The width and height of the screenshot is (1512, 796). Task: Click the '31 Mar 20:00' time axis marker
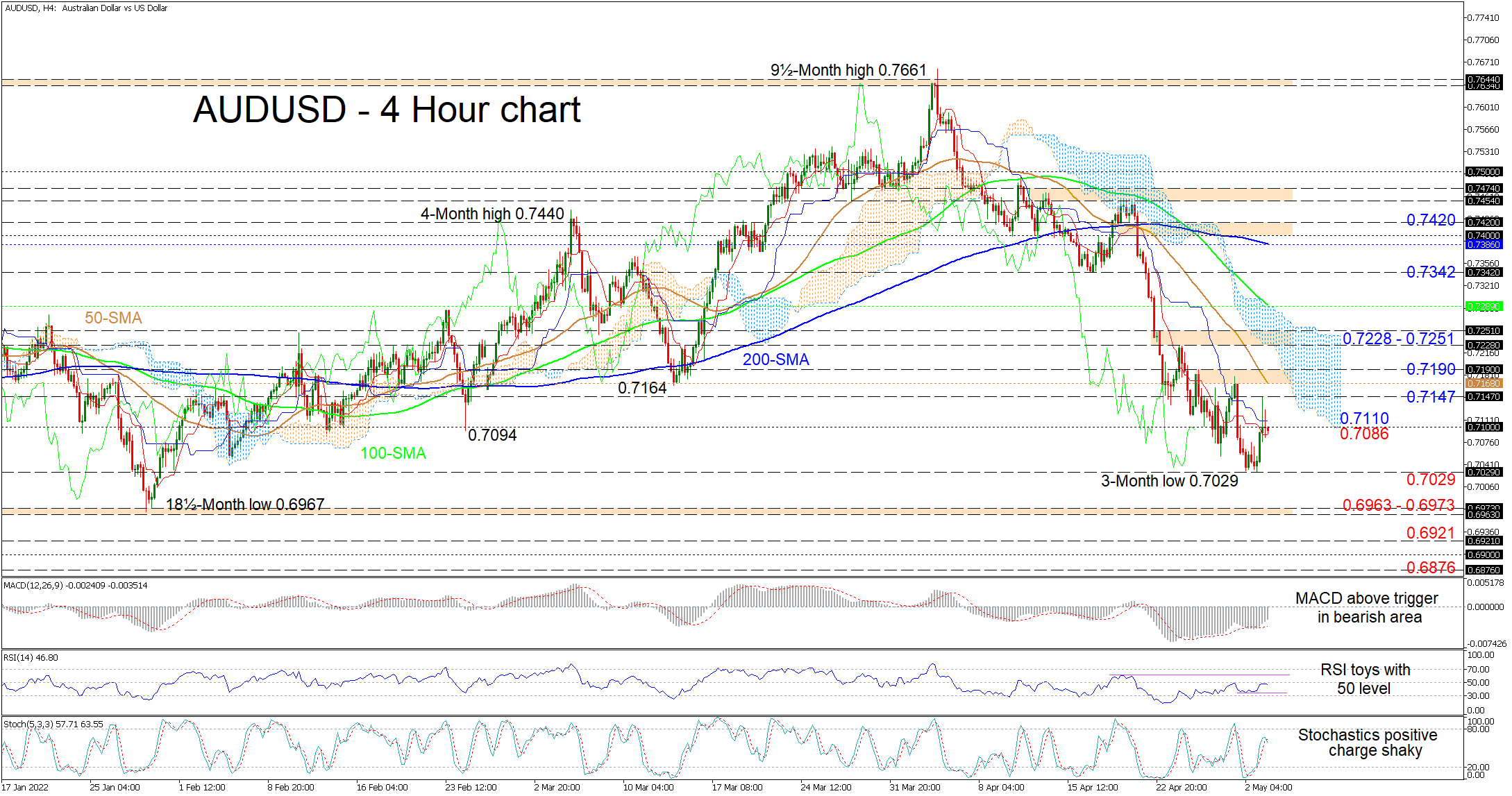(x=914, y=787)
